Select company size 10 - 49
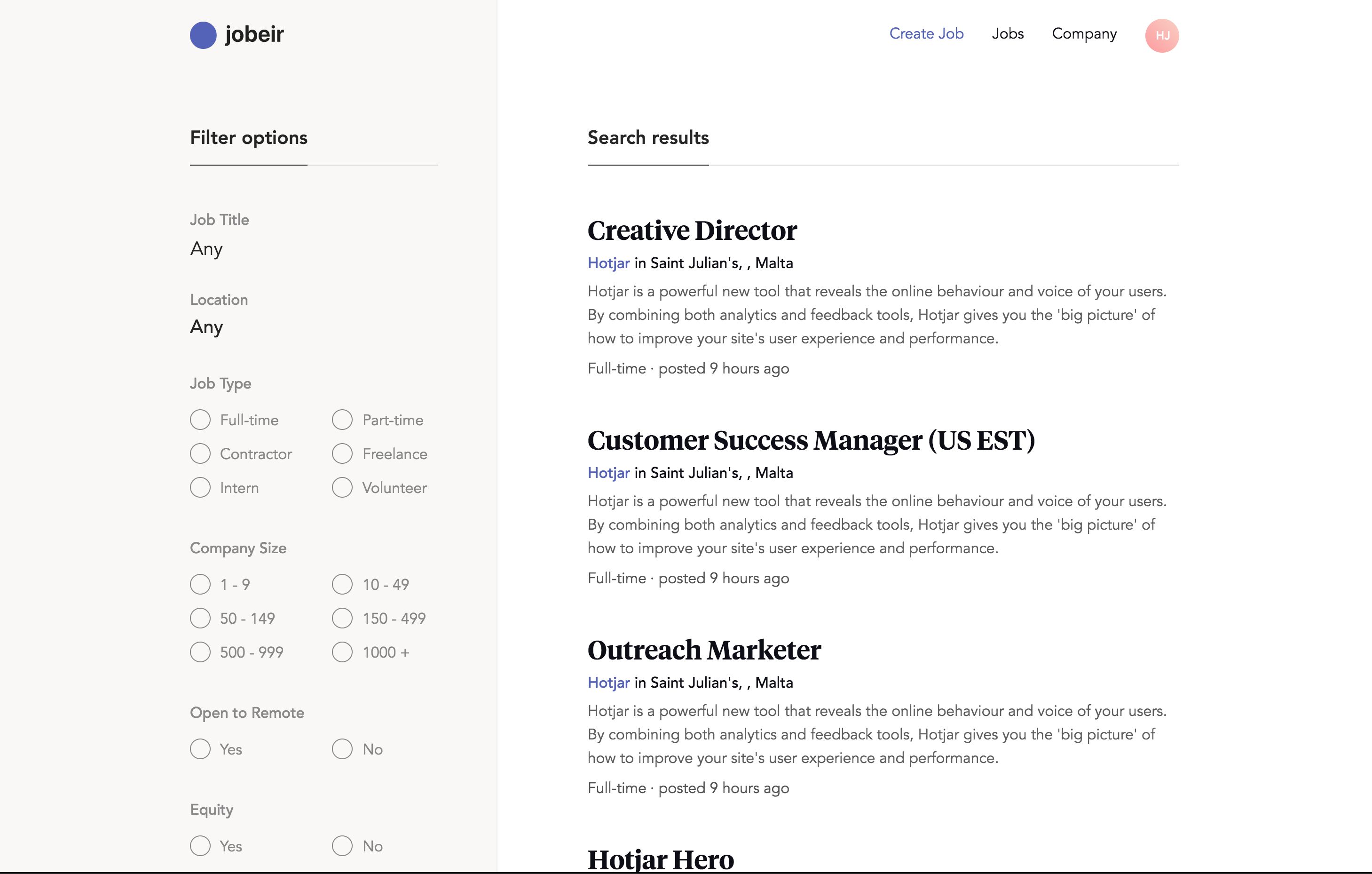1372x874 pixels. pyautogui.click(x=342, y=584)
